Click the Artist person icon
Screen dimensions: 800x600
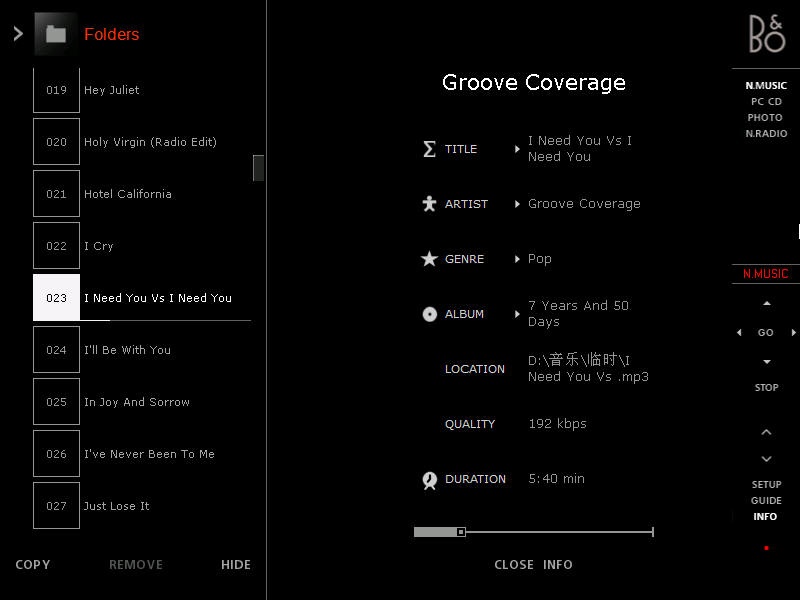click(429, 204)
